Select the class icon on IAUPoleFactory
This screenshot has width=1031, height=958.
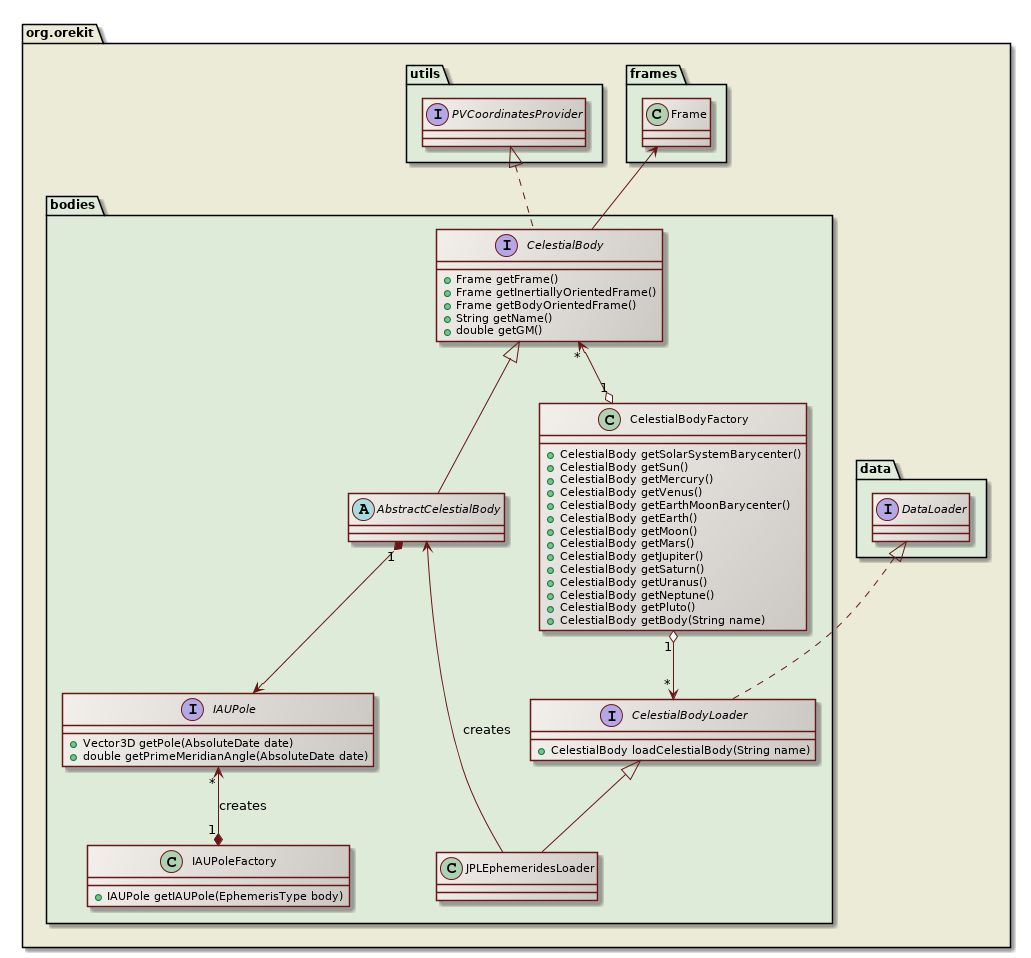click(x=170, y=861)
